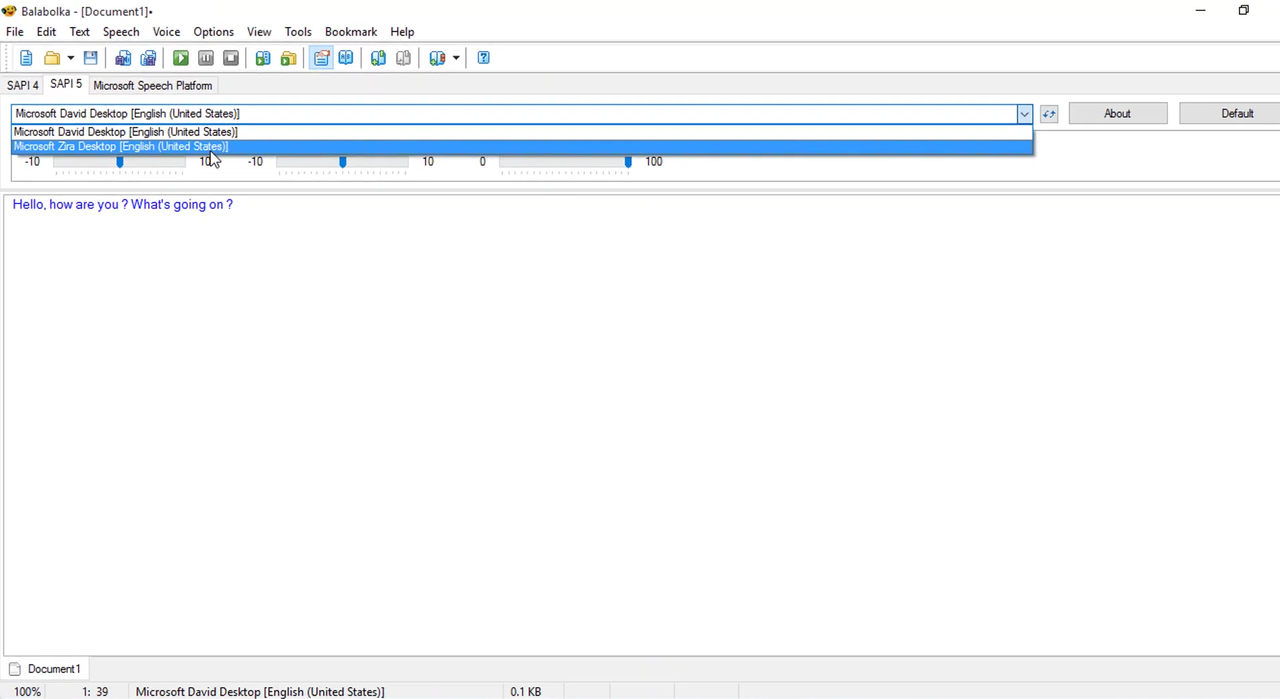Screen dimensions: 1280x699
Task: Expand recent files arrow beside Open icon
Action: click(x=70, y=58)
